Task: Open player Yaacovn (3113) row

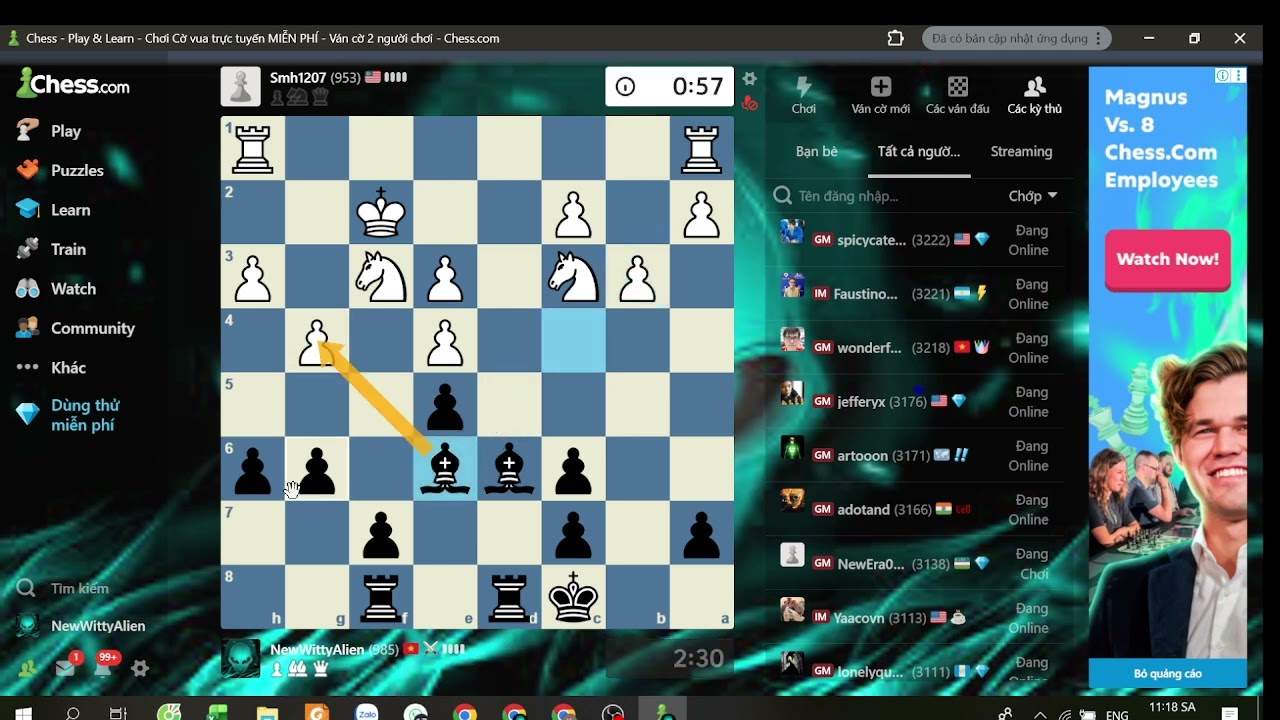Action: (919, 618)
